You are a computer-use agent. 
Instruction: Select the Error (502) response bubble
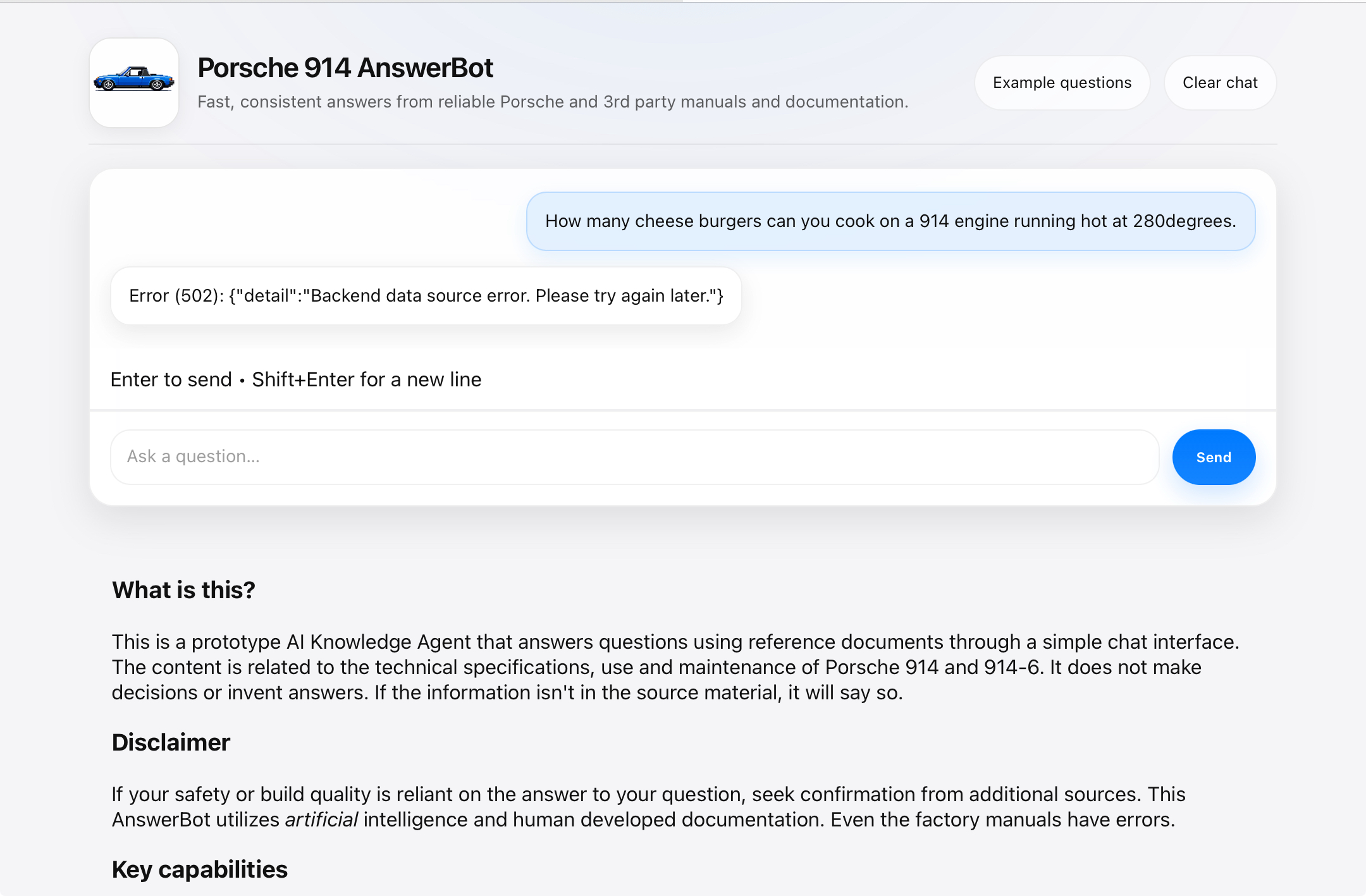click(x=426, y=296)
